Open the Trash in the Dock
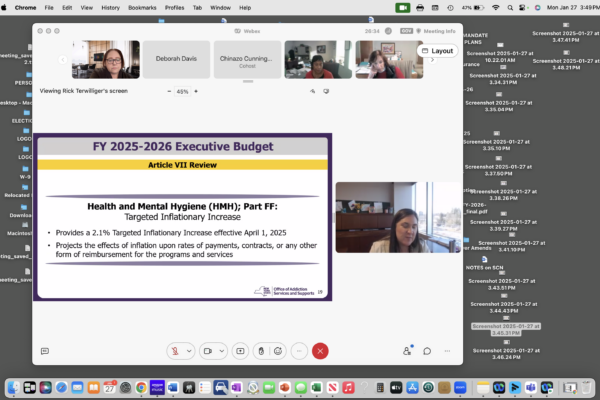Image resolution: width=600 pixels, height=400 pixels. click(x=586, y=388)
